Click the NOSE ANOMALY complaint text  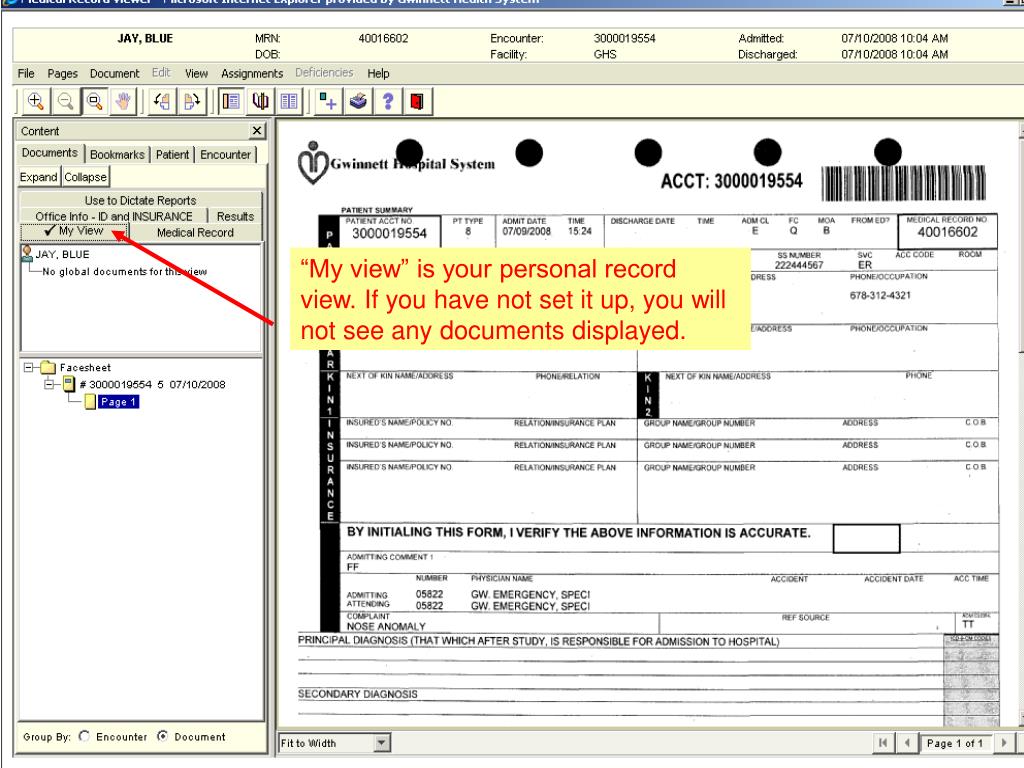click(x=386, y=626)
